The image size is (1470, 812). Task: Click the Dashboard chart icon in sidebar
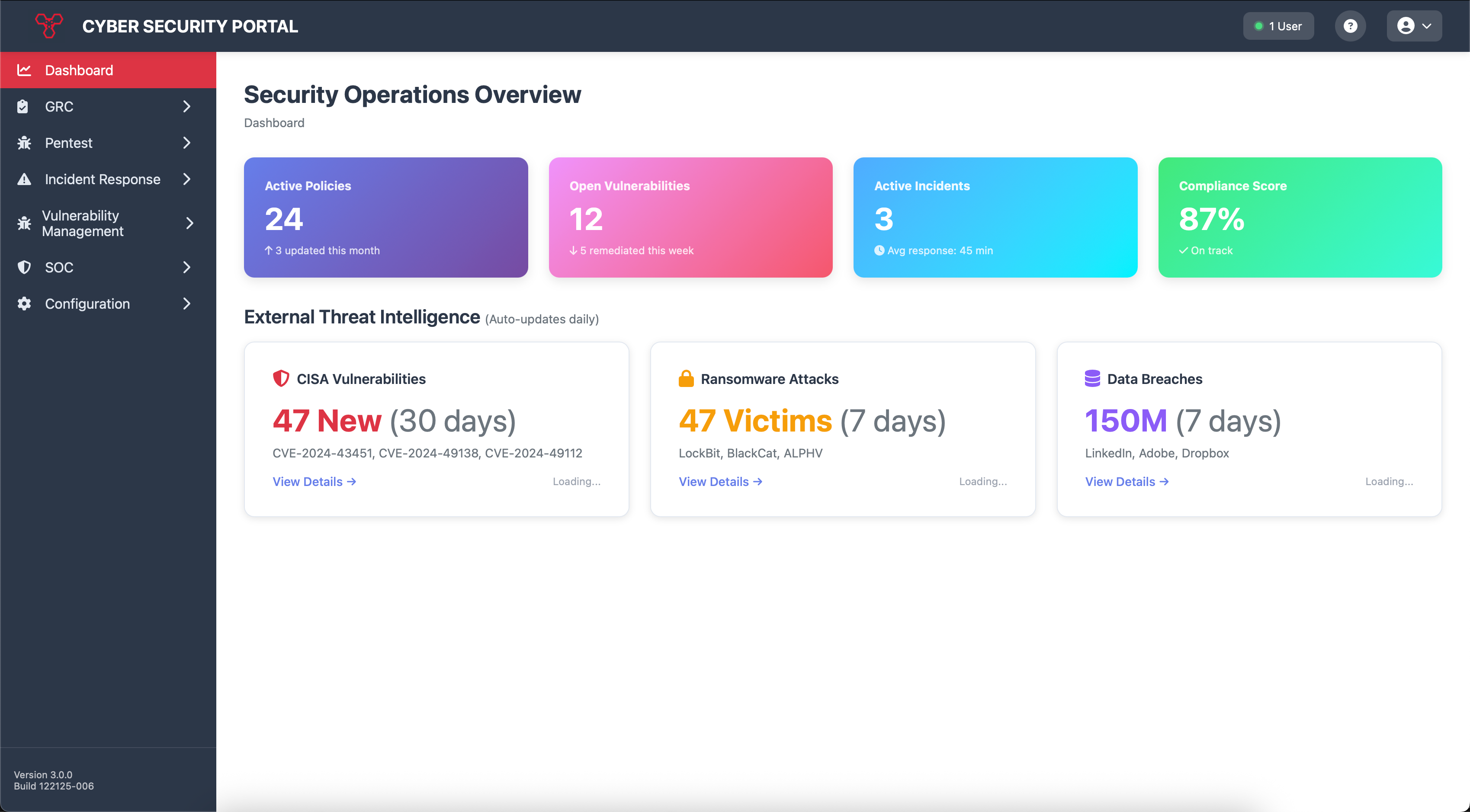click(25, 70)
